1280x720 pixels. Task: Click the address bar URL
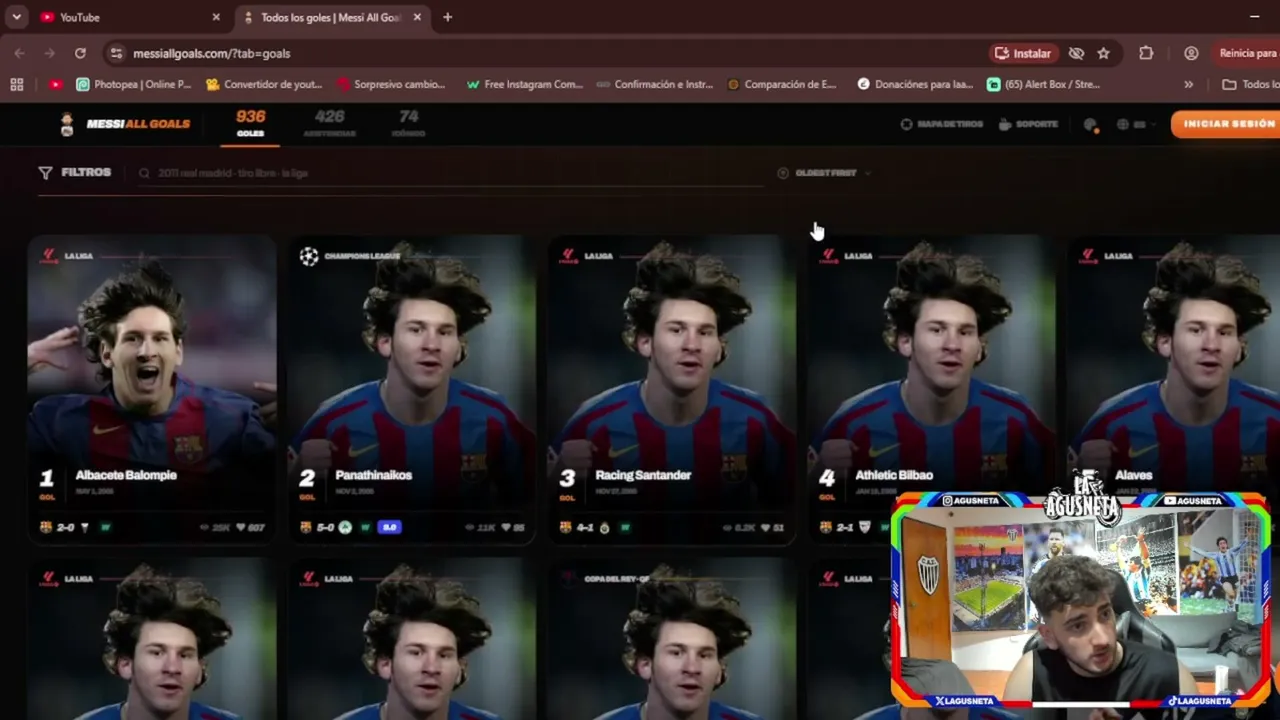211,53
